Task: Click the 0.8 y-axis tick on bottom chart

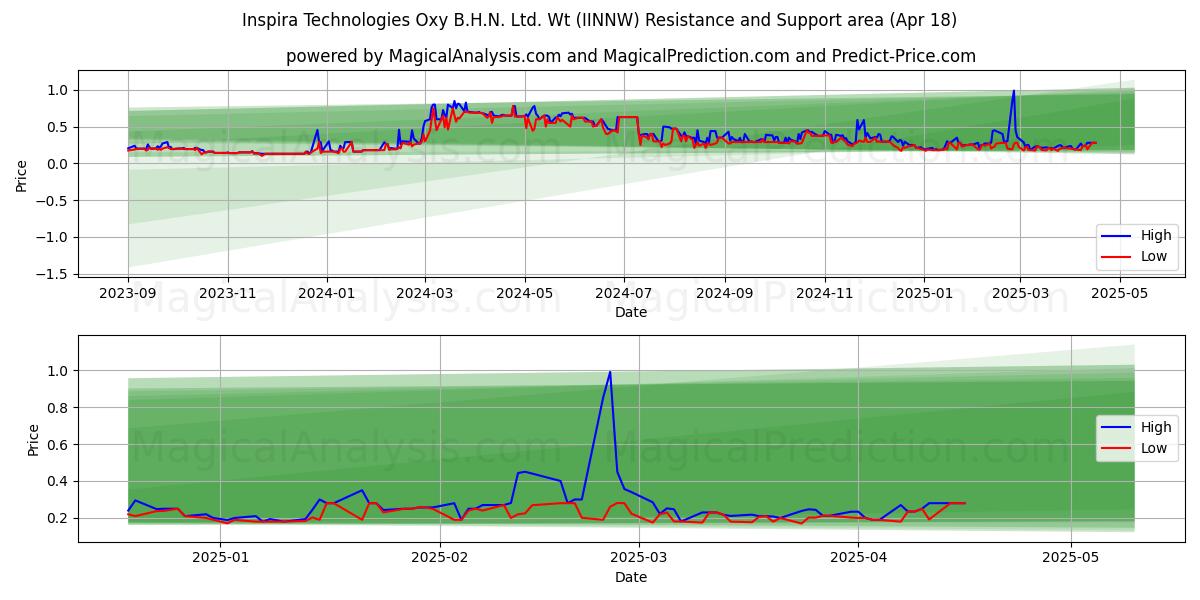Action: coord(59,408)
